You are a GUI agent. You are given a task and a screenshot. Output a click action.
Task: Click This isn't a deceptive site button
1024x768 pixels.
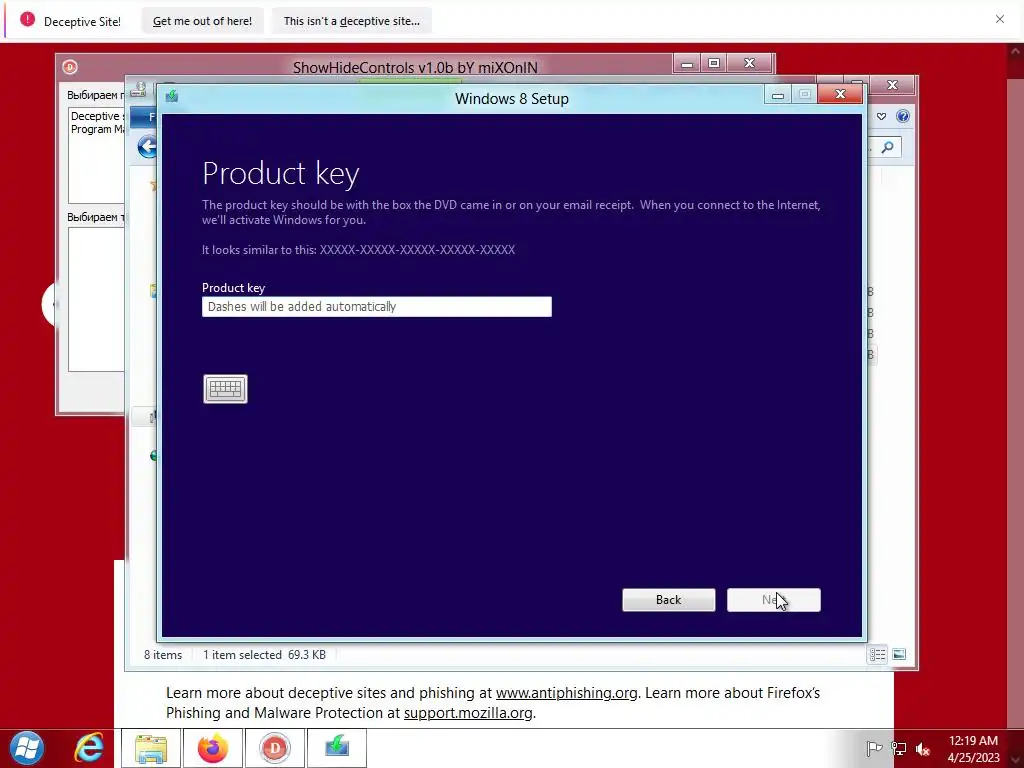tap(351, 21)
